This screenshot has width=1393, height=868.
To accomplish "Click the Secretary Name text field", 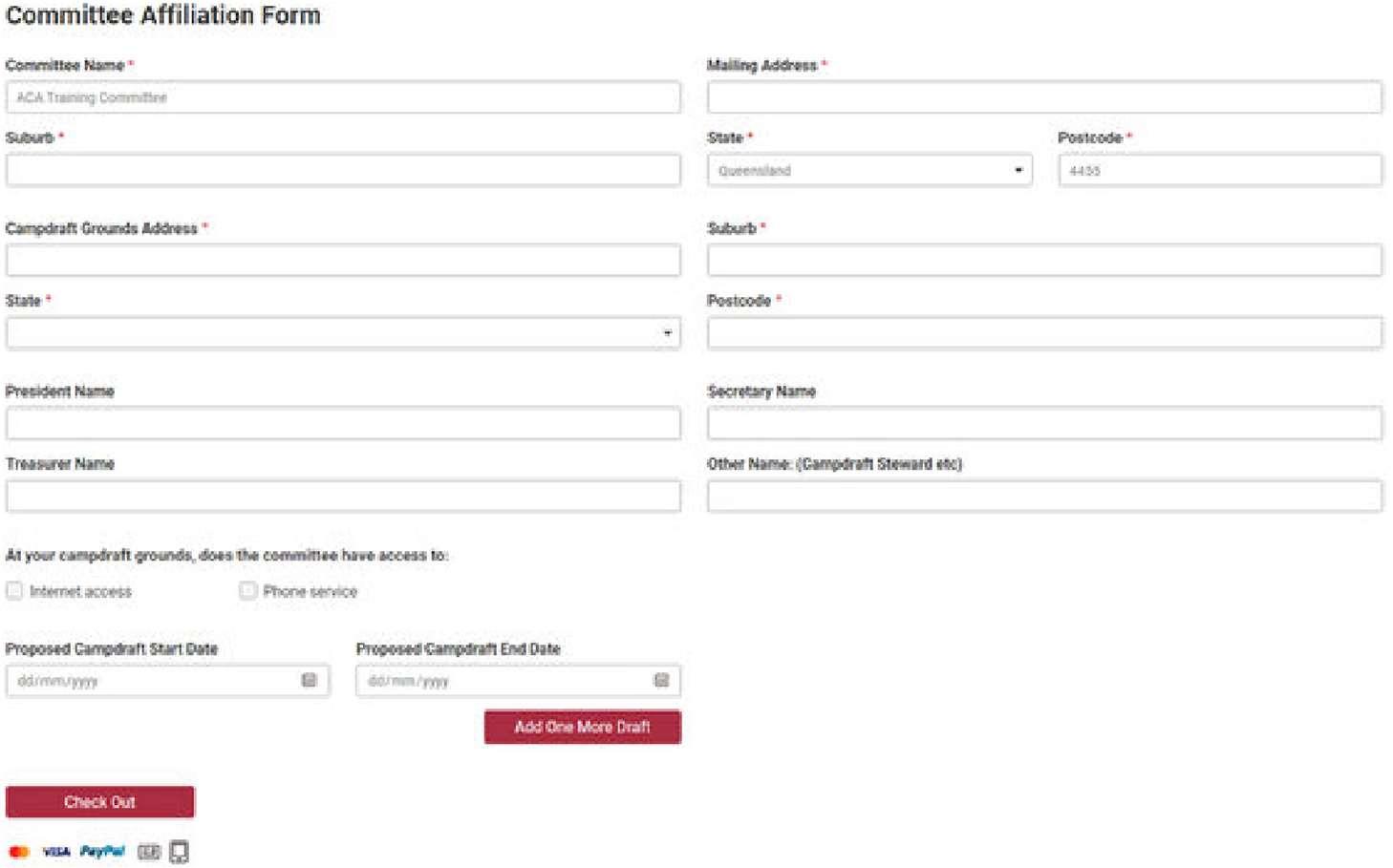I will 1044,424.
